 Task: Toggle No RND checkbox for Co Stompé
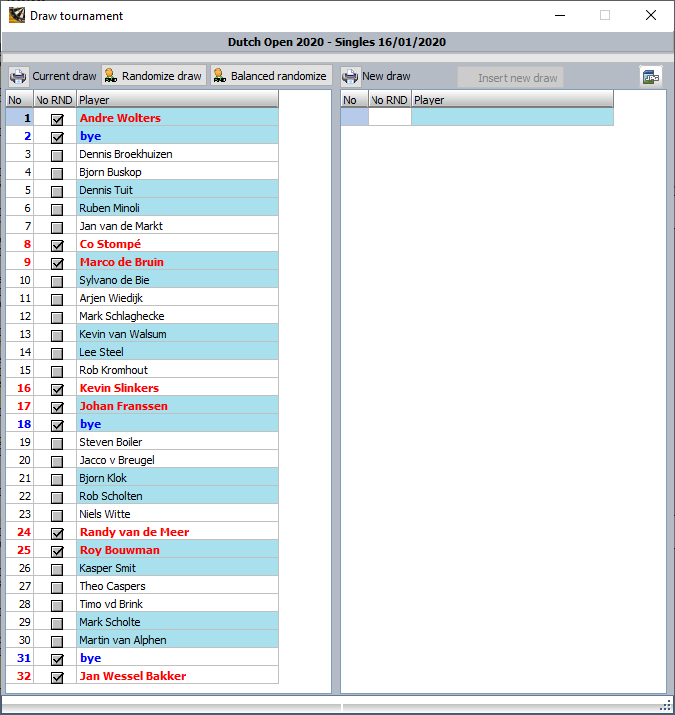(x=57, y=245)
